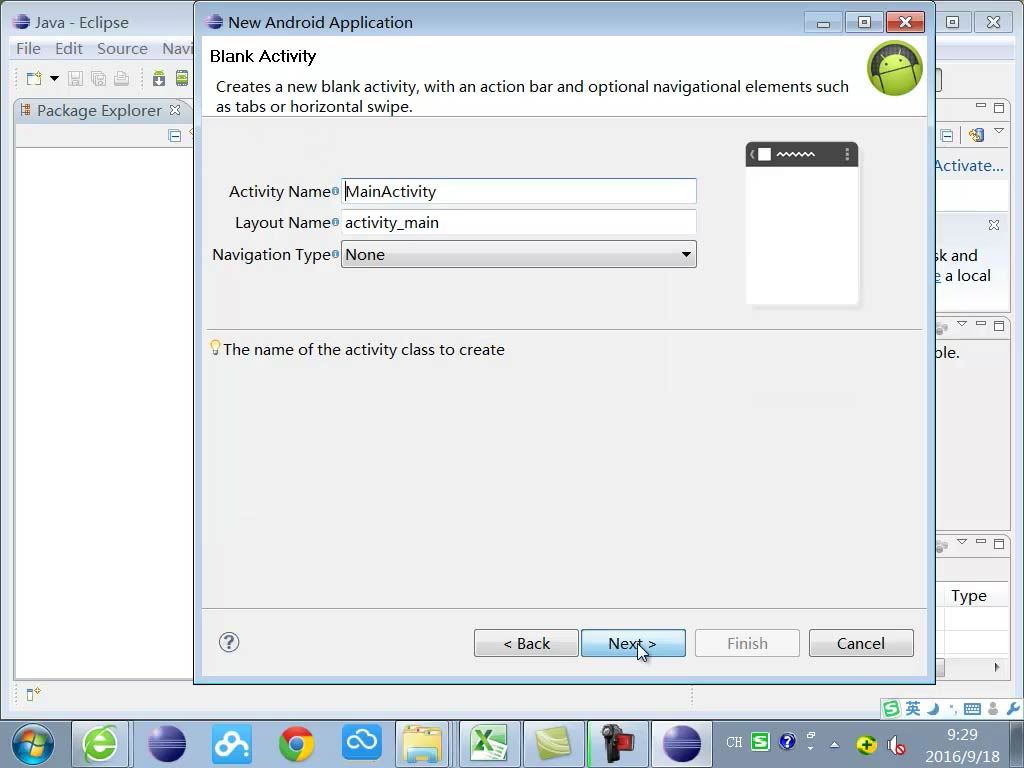Screen dimensions: 1024x768
Task: Open the dropdown arrow next to the New toolbar icon
Action: pos(54,78)
